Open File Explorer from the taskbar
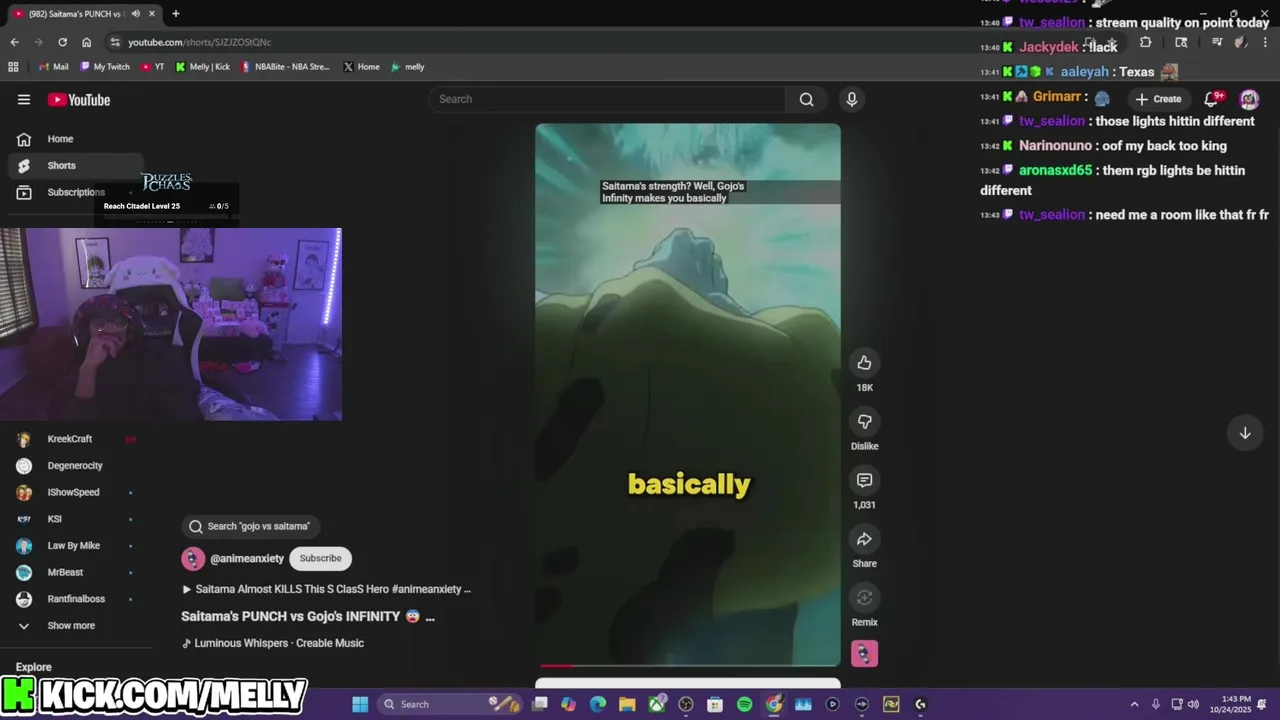 click(627, 704)
